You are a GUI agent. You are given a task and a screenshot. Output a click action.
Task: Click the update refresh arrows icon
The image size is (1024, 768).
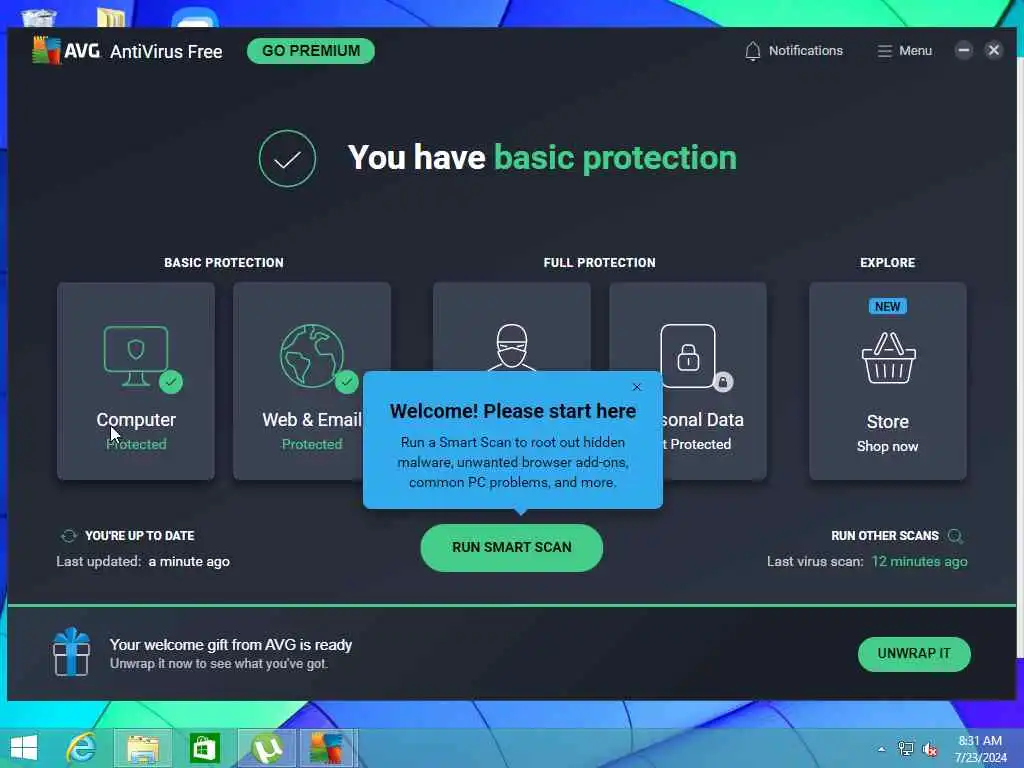pos(69,536)
